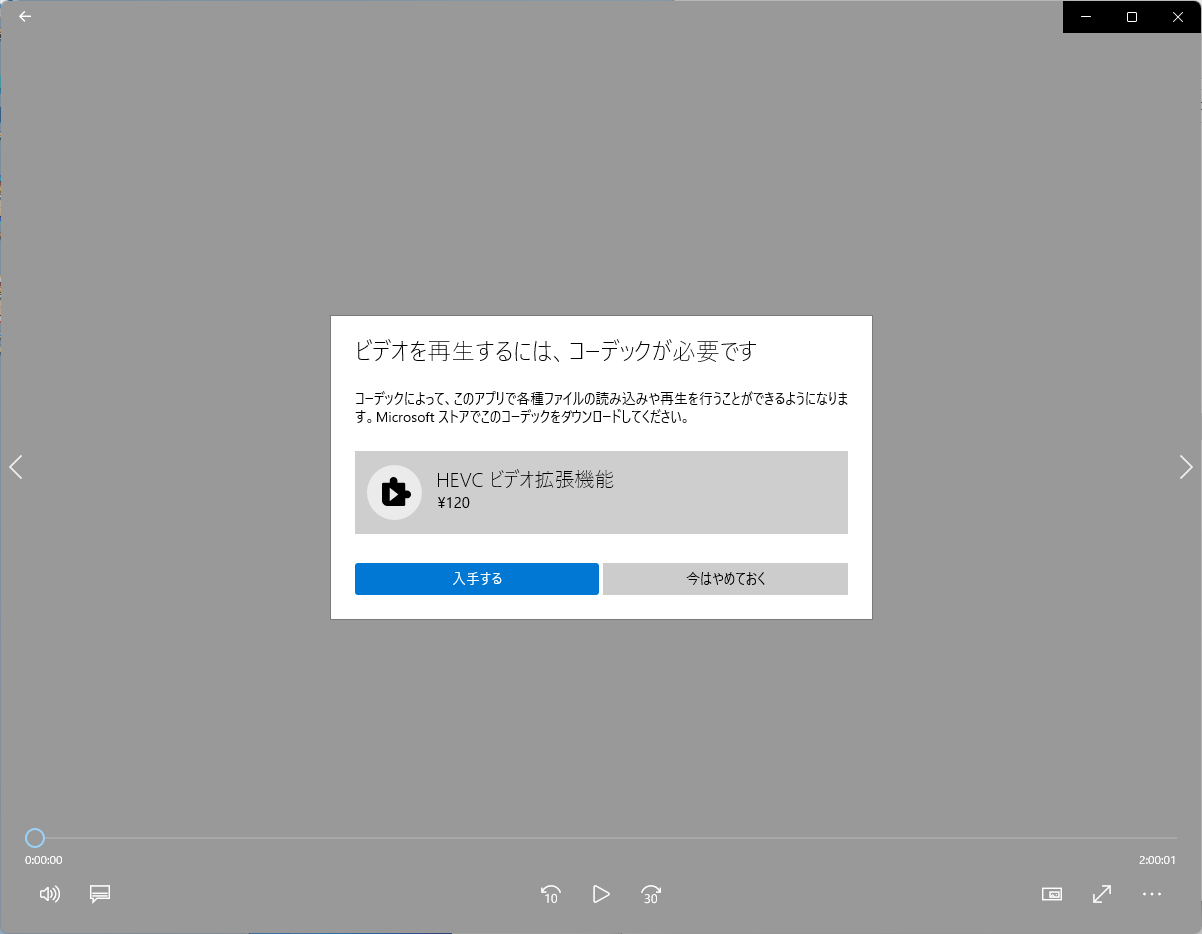Maximize the video player window
Viewport: 1202px width, 934px height.
coord(1132,16)
